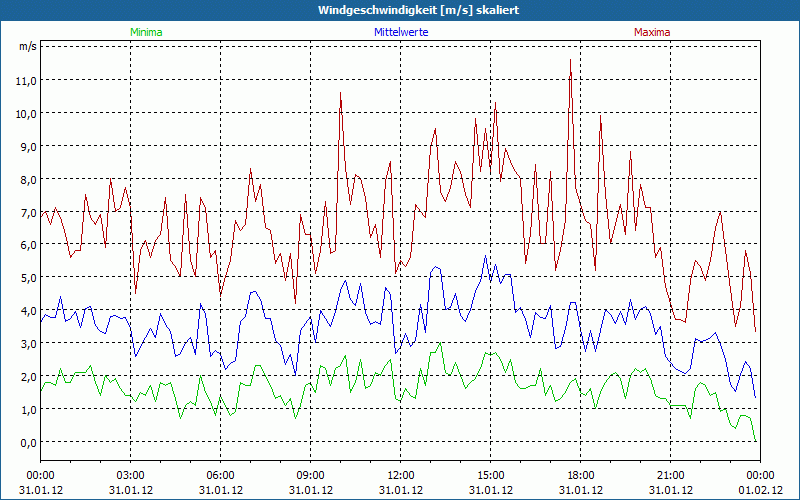Click the 15:00 time axis label

[491, 476]
